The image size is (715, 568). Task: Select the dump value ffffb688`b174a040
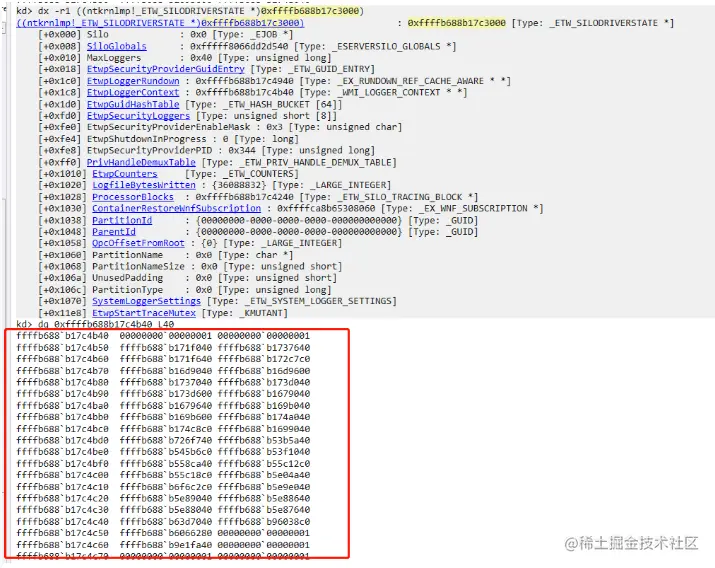(x=264, y=417)
